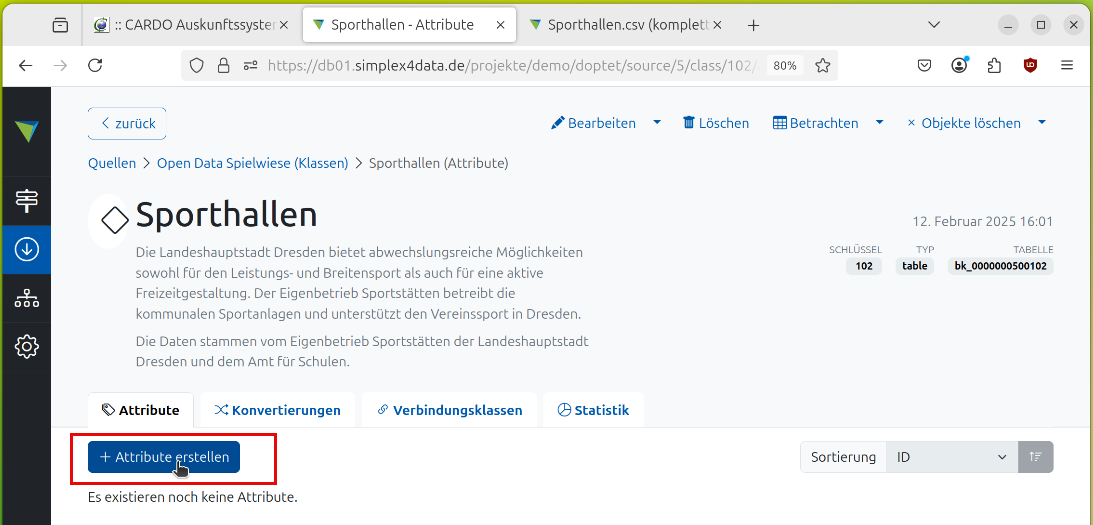This screenshot has height=525, width=1093.
Task: Switch to the Verbindungsklassen tab
Action: 449,410
